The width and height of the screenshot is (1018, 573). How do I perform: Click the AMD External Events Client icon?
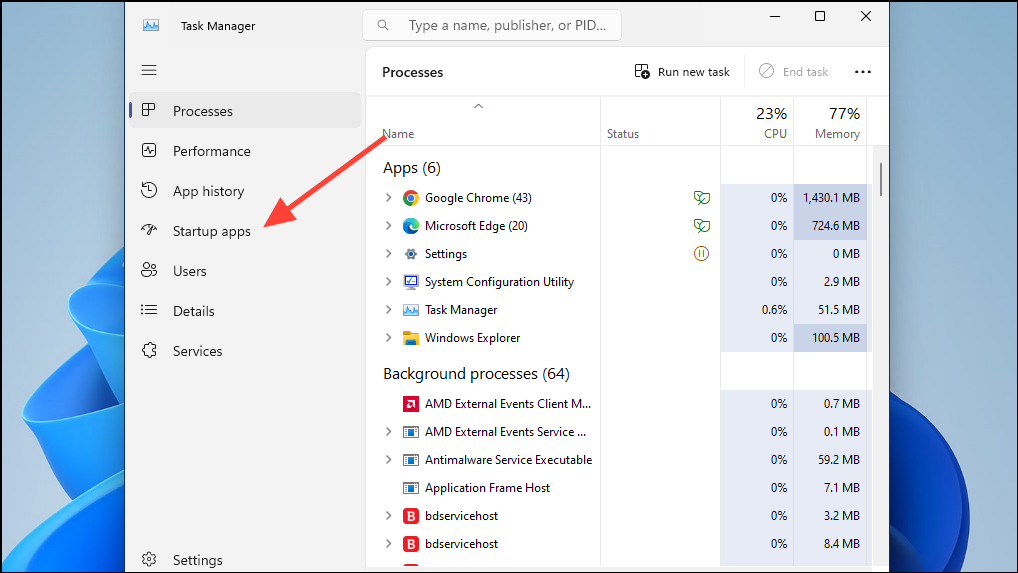coord(410,404)
